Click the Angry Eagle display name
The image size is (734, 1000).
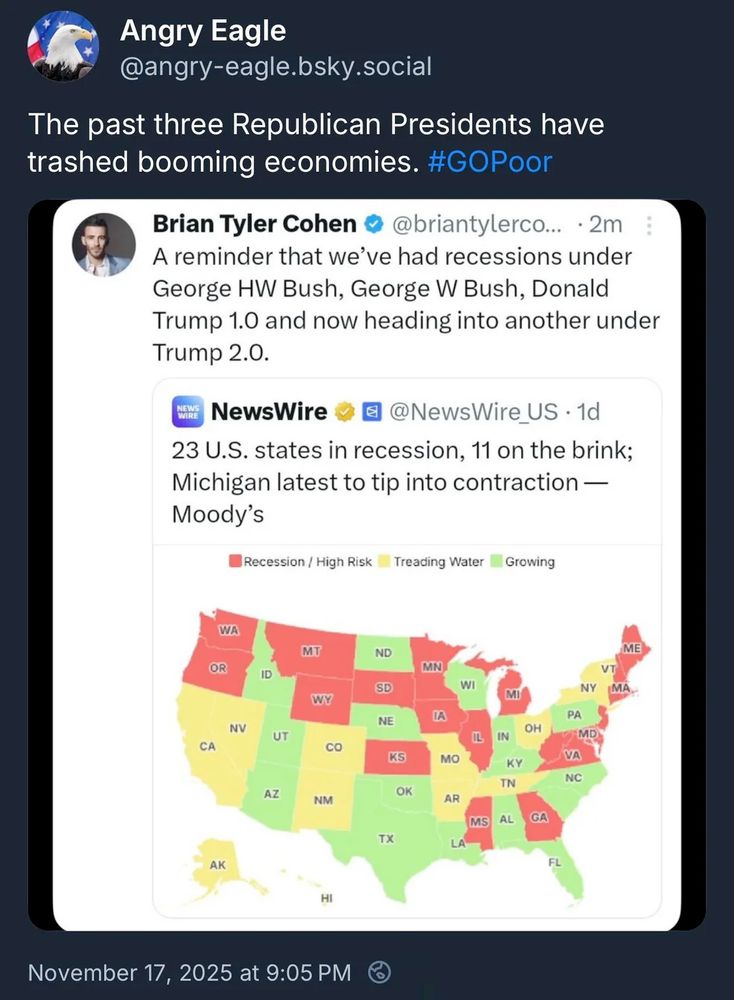pos(203,31)
